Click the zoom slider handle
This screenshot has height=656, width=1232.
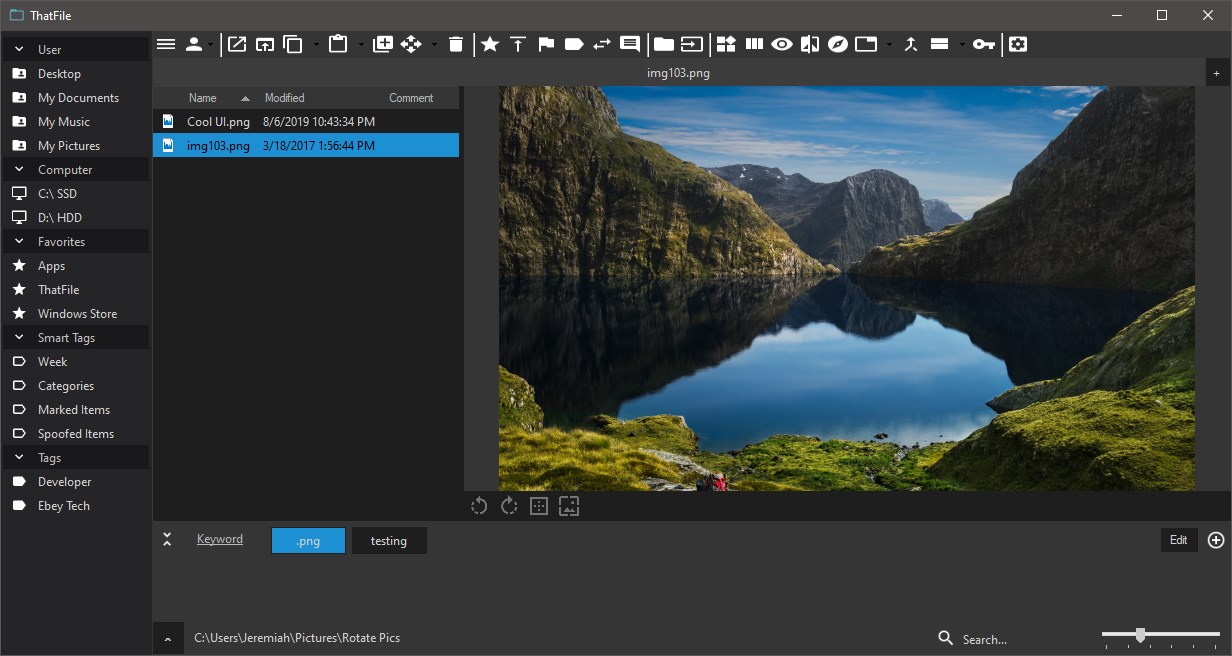click(x=1140, y=635)
